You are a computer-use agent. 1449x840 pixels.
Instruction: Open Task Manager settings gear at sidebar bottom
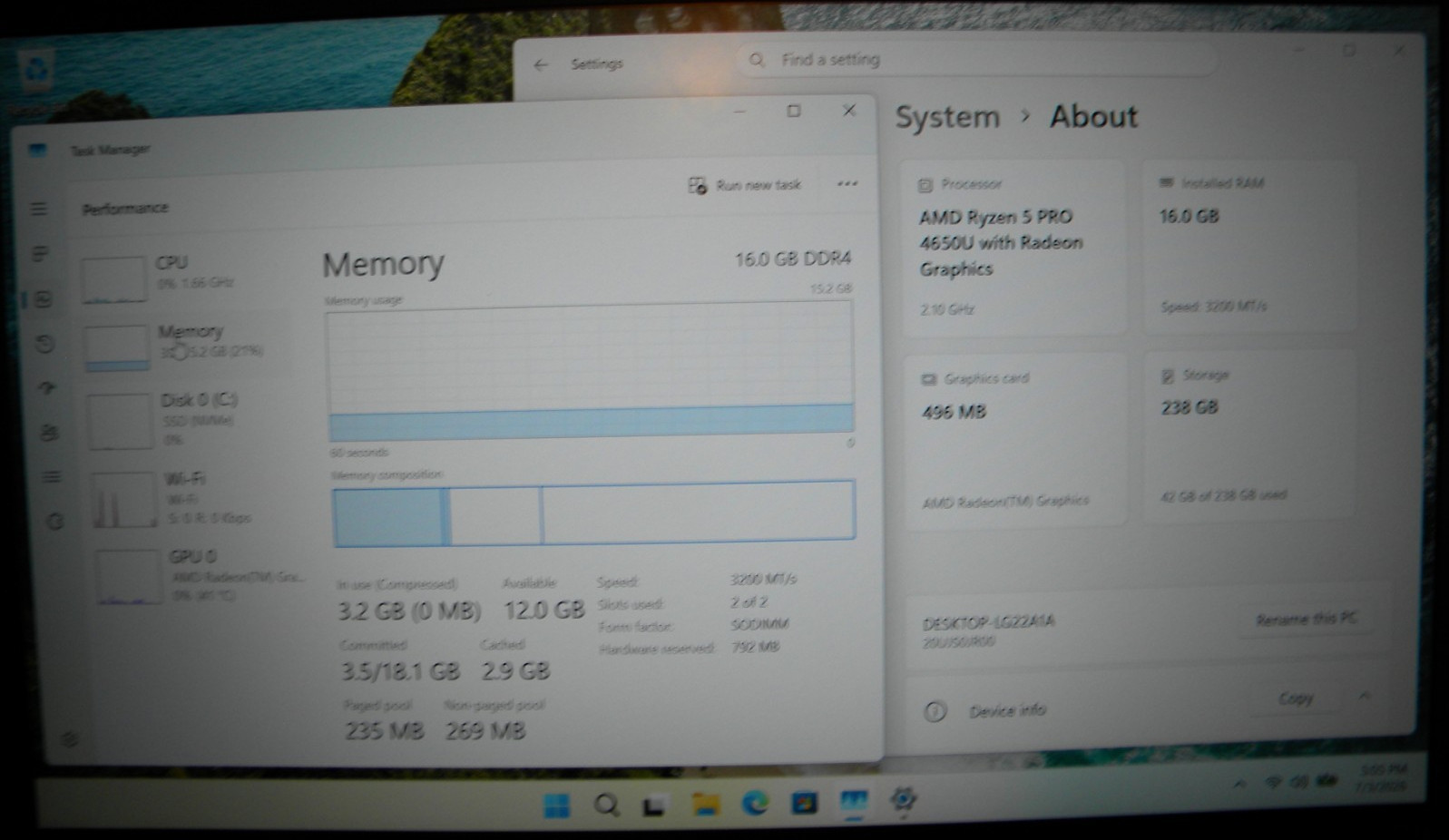point(69,740)
